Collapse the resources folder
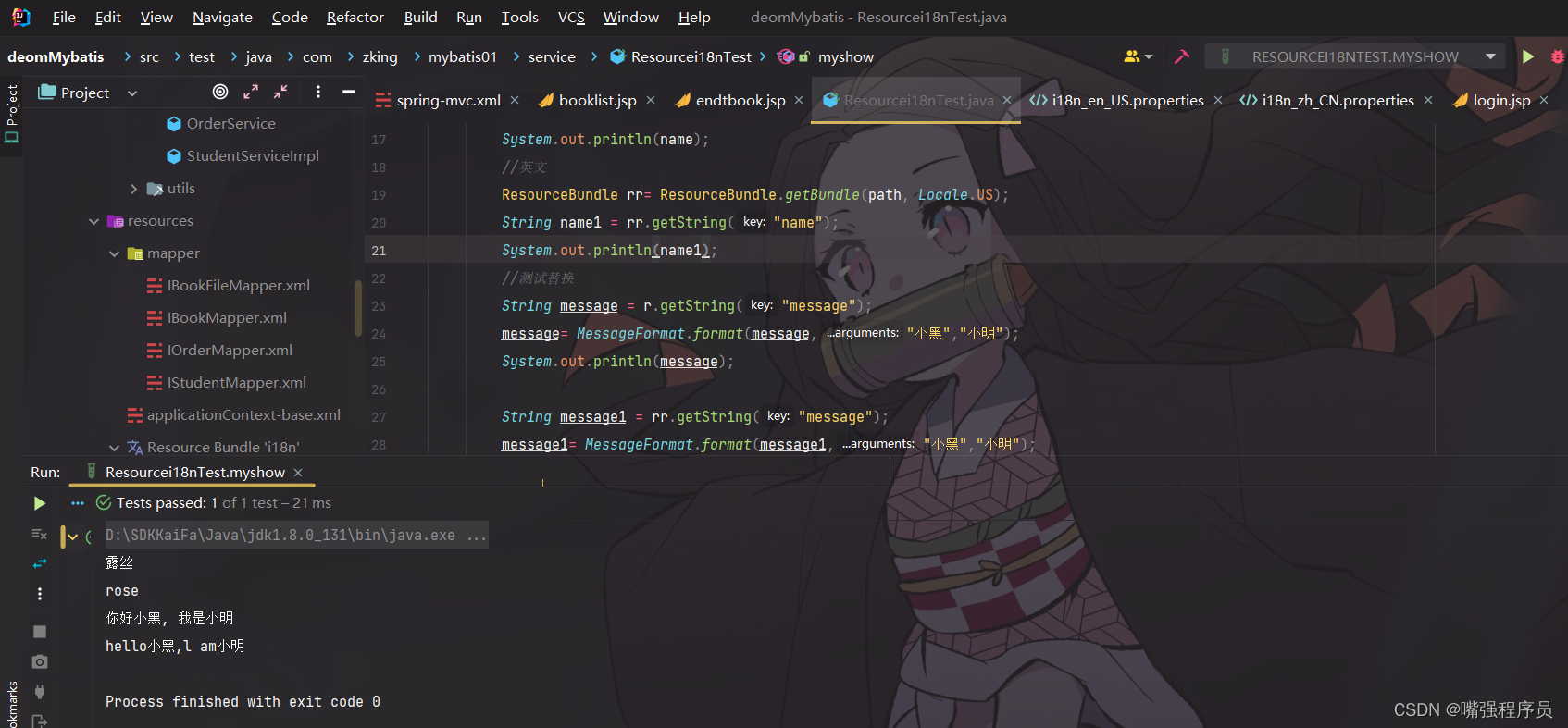 (x=93, y=221)
